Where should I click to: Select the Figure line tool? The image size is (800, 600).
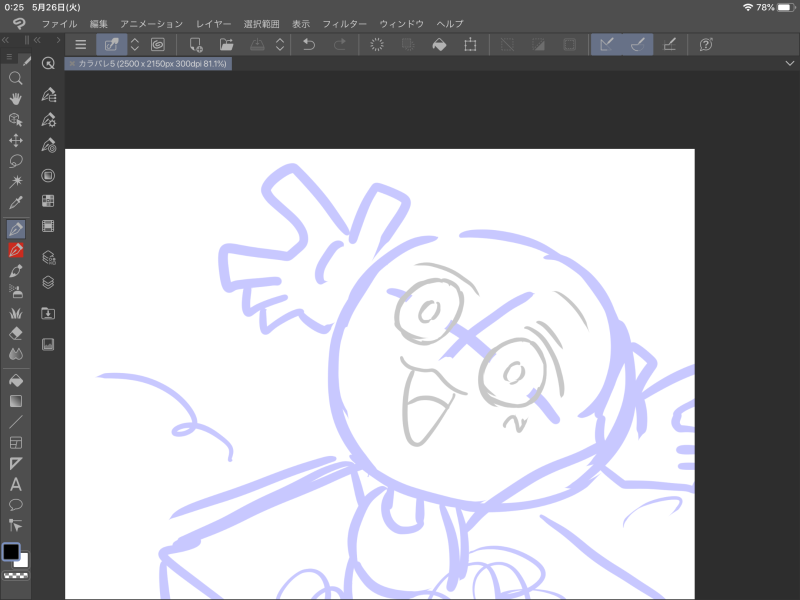pyautogui.click(x=16, y=422)
